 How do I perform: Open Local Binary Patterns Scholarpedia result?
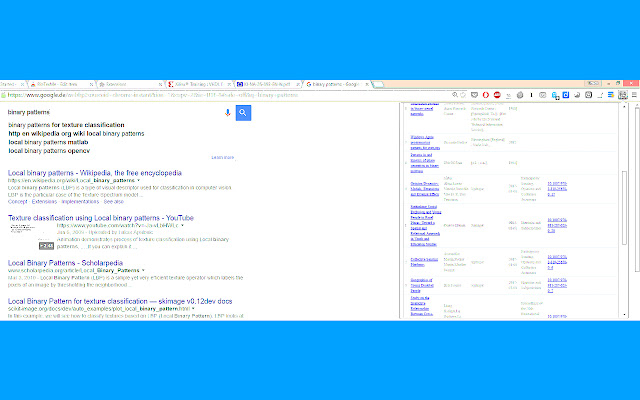[65, 263]
